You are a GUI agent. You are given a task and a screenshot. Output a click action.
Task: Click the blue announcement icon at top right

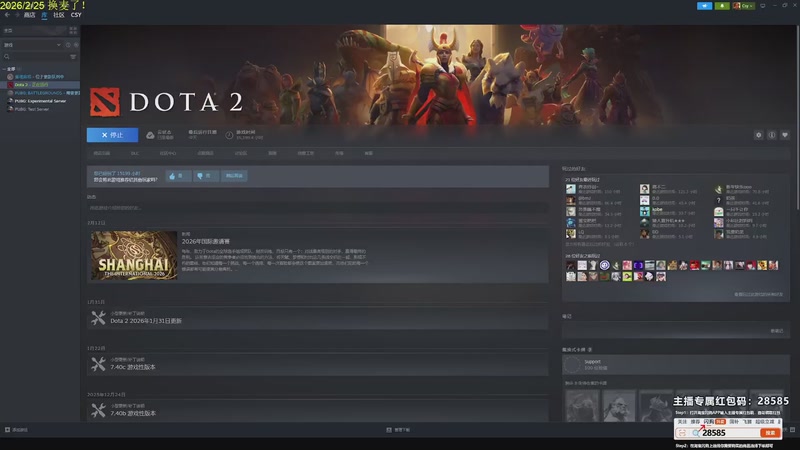705,6
